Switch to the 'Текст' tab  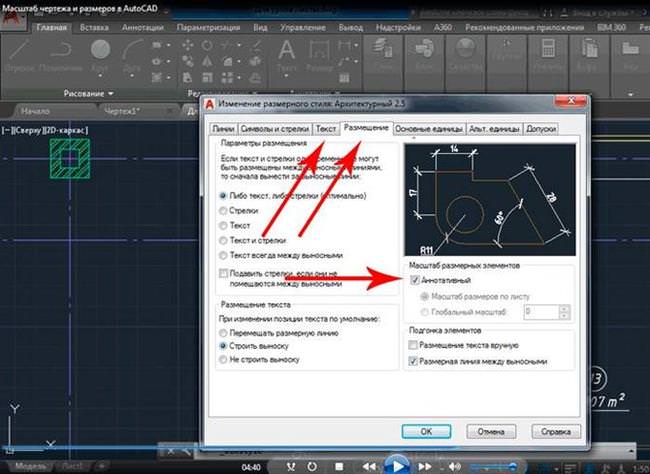point(326,129)
